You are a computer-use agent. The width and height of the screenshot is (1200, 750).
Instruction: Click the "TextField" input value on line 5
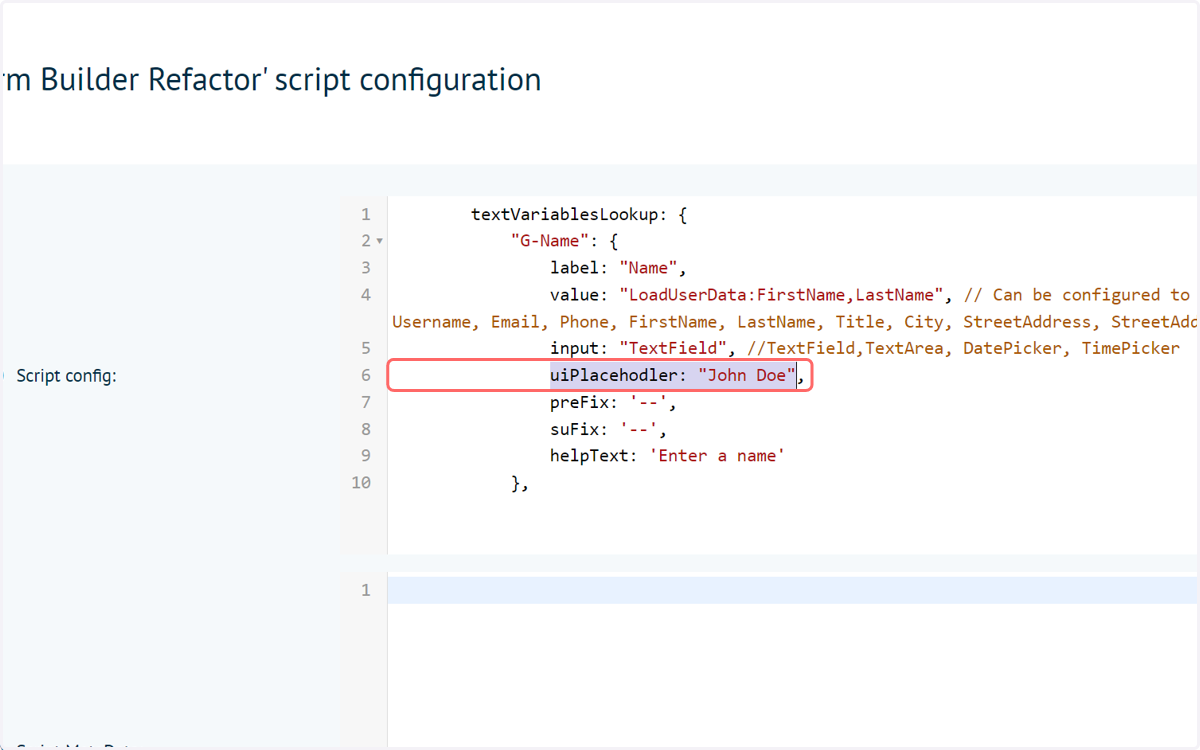coord(673,349)
